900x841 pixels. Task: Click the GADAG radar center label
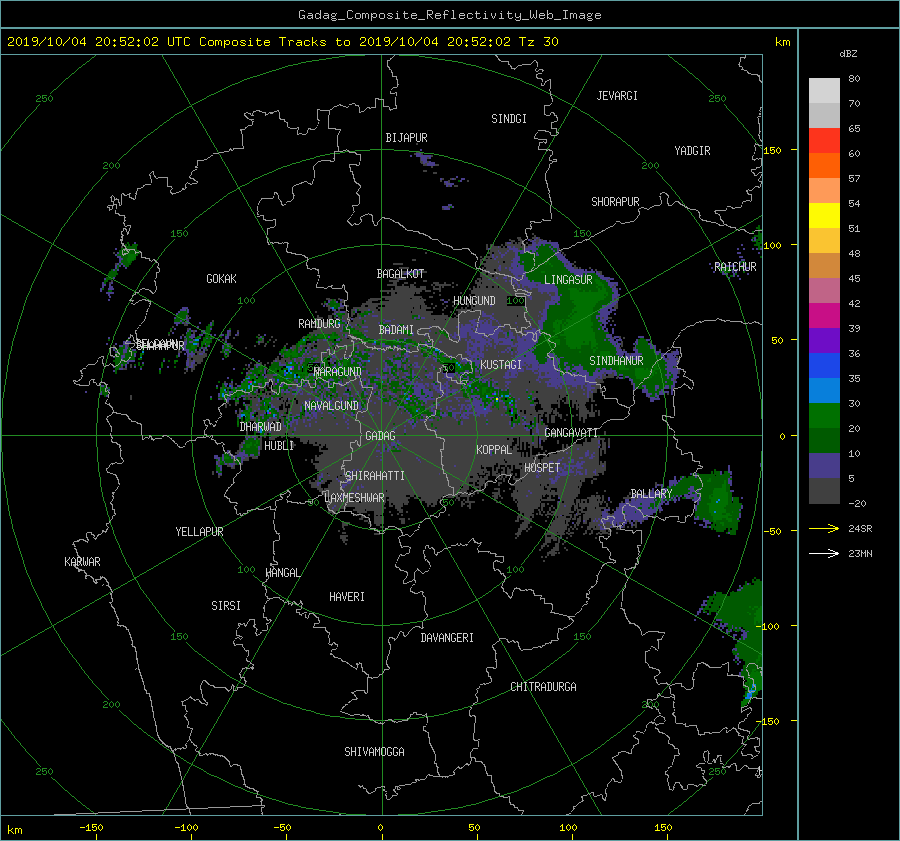pyautogui.click(x=380, y=436)
